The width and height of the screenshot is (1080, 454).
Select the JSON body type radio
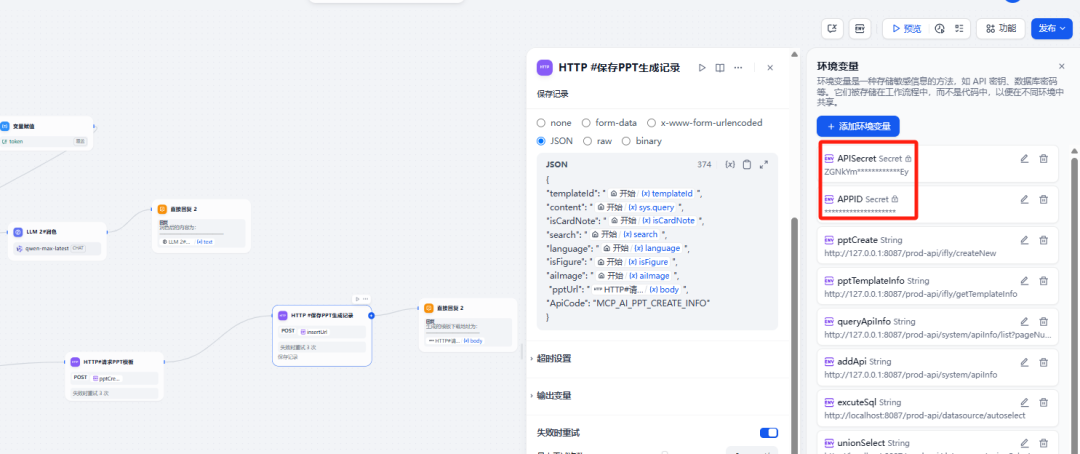(541, 141)
